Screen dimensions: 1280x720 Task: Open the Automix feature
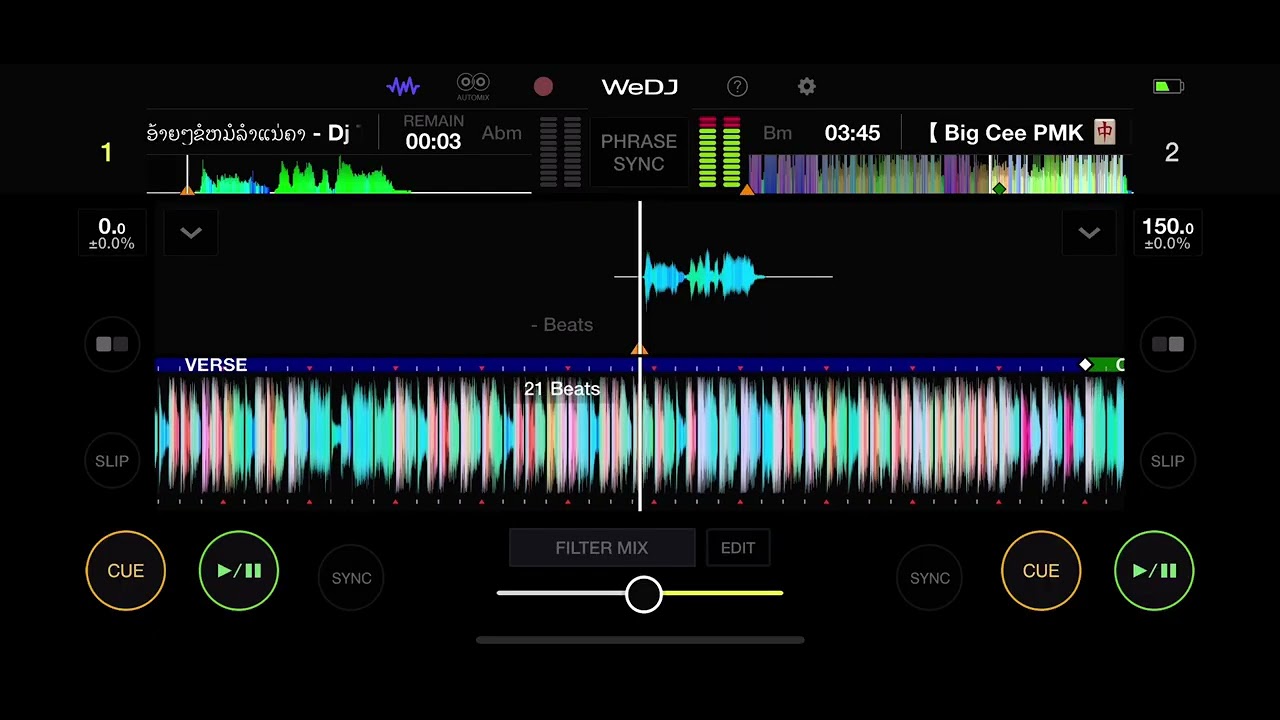(473, 87)
